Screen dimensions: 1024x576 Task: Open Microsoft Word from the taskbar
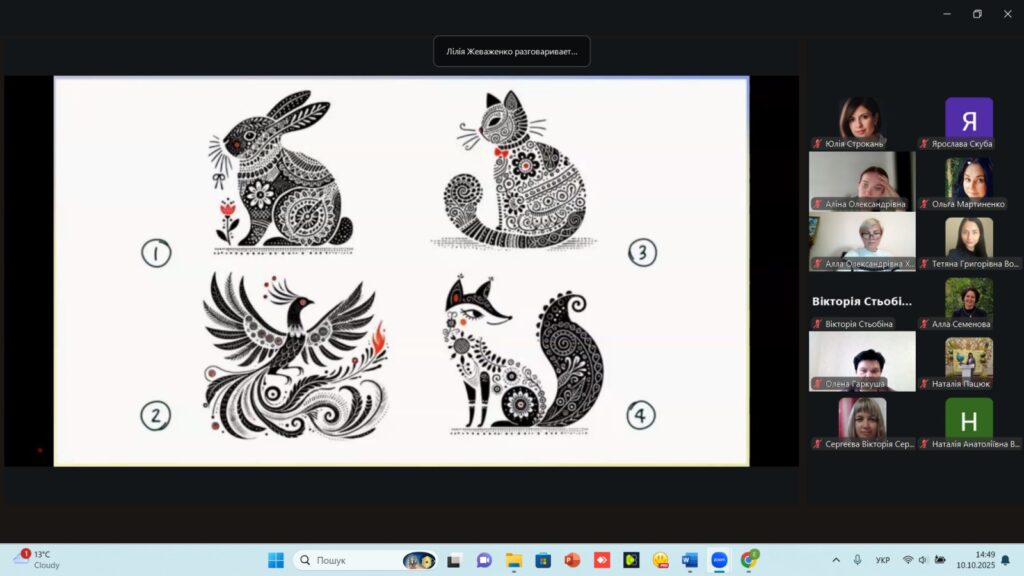coord(689,560)
